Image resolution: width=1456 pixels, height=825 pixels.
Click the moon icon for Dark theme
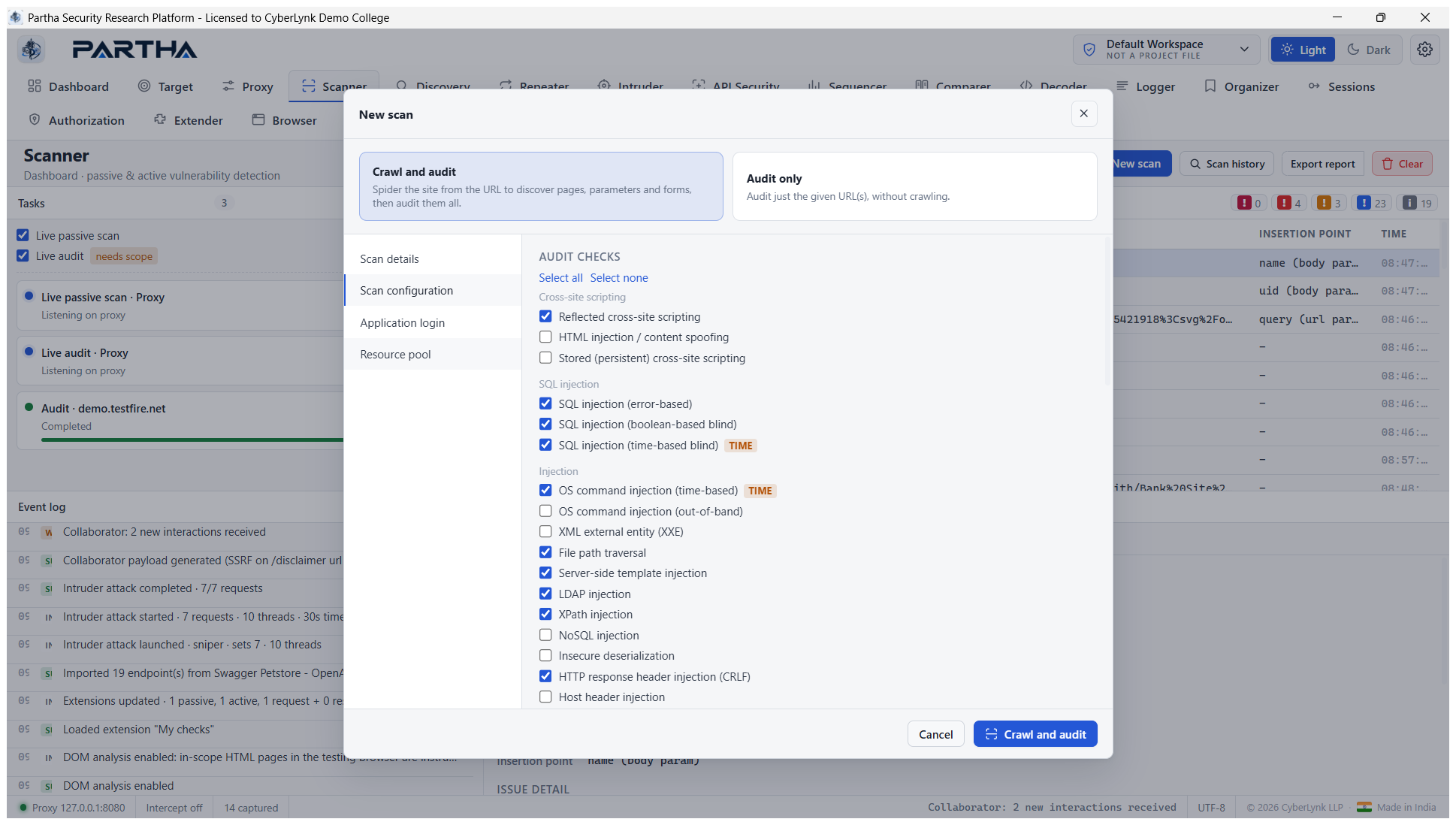[x=1353, y=50]
